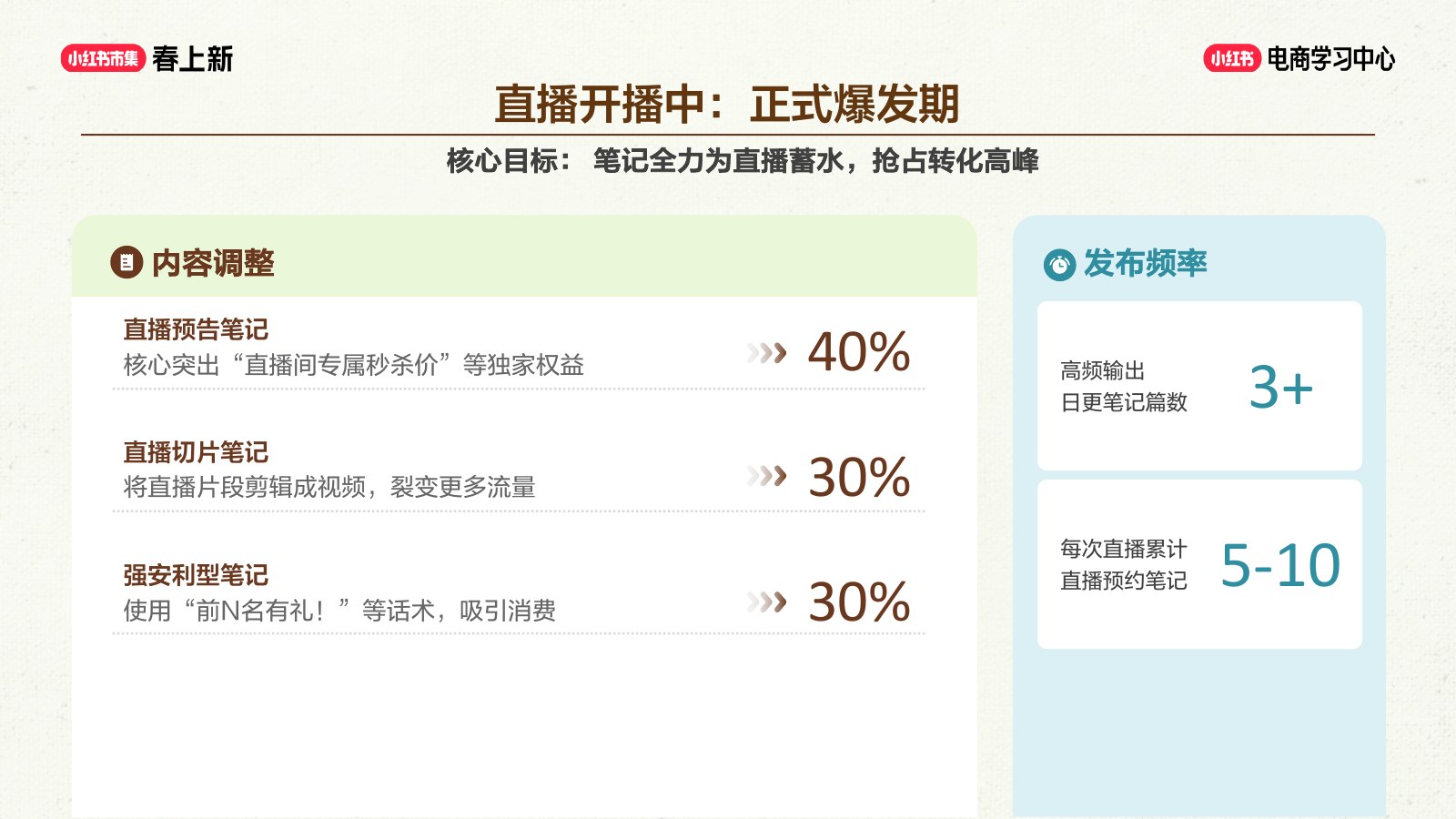
Task: Click the 发布频率 section heading
Action: pyautogui.click(x=1145, y=263)
